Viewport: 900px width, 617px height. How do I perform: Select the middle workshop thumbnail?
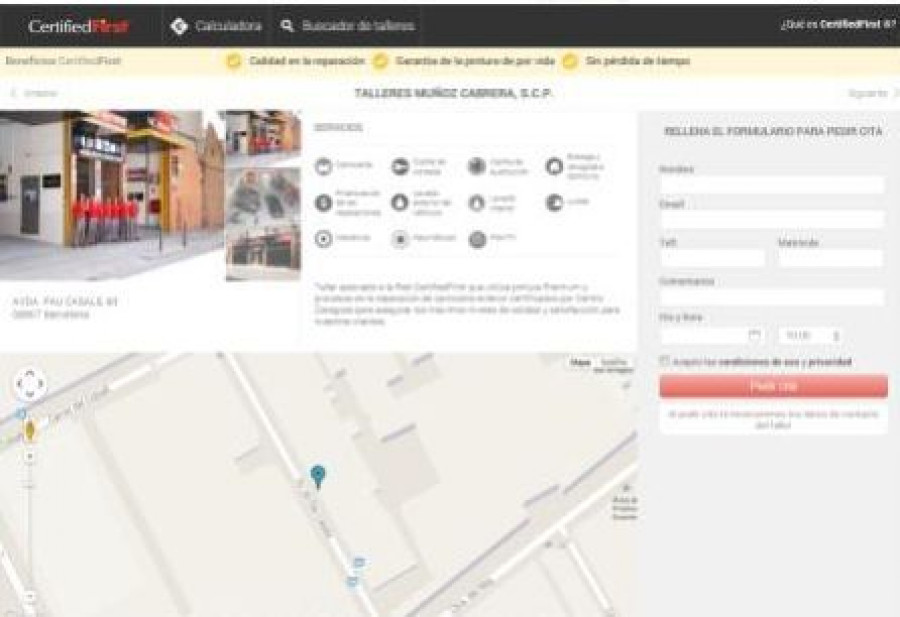(263, 194)
